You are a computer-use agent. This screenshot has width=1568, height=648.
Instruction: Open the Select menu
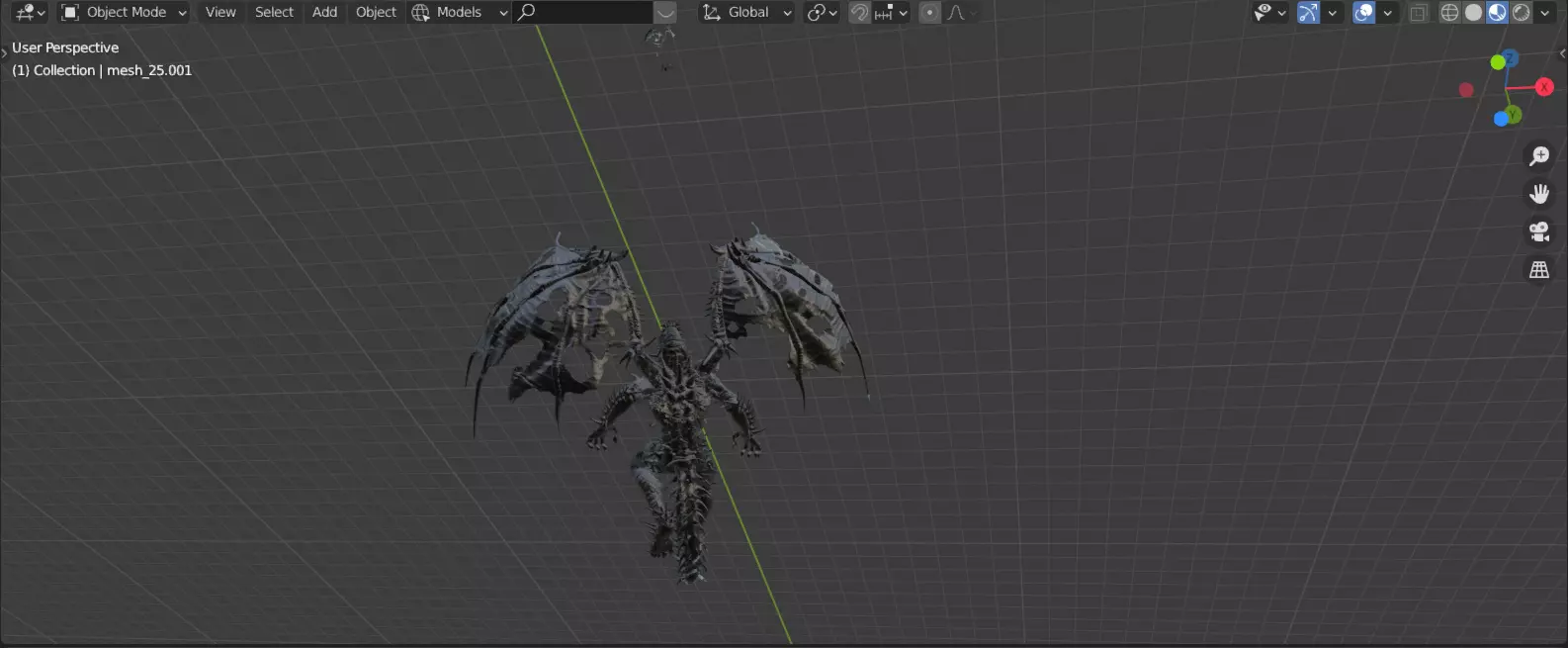(274, 12)
